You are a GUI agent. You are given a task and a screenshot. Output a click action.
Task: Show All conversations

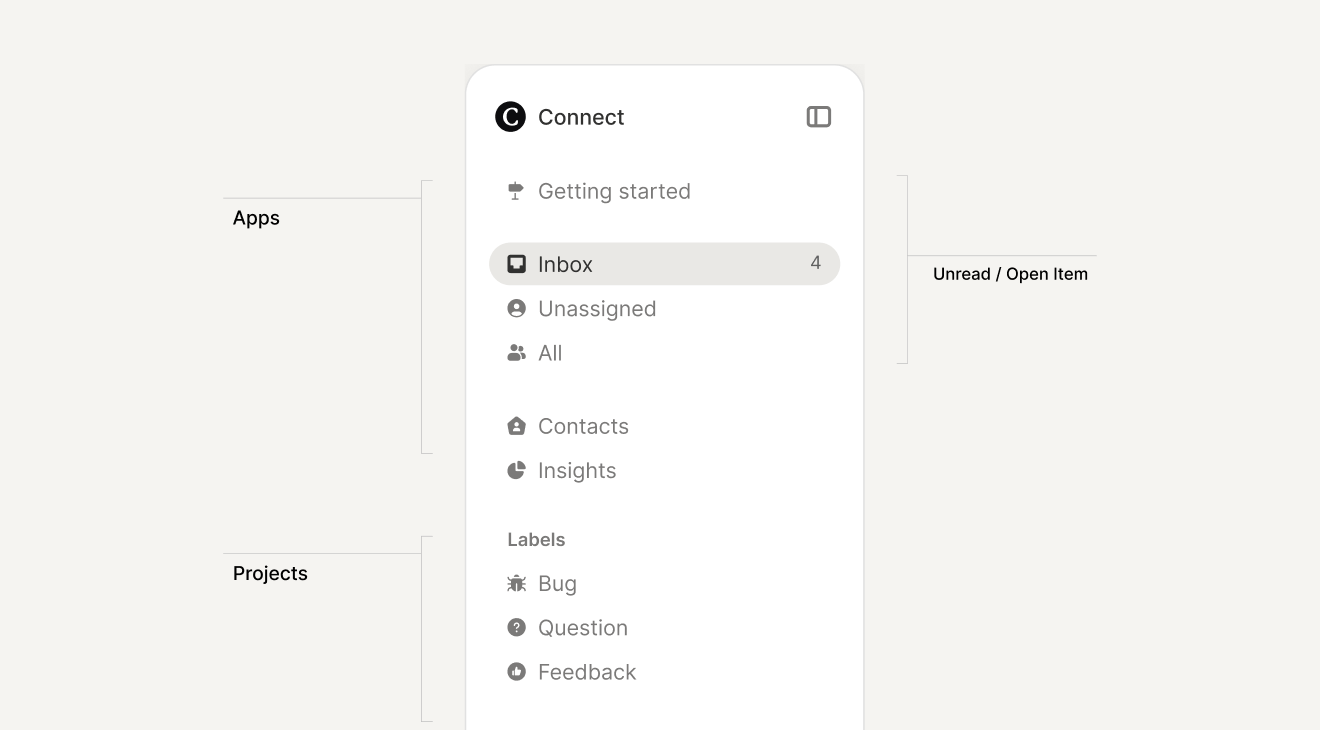pyautogui.click(x=550, y=353)
